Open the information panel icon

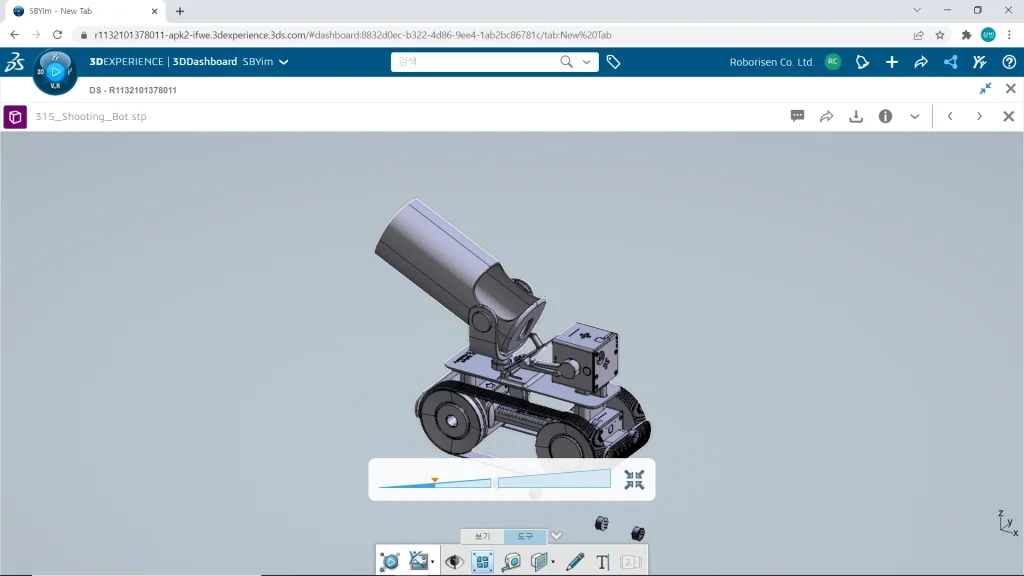tap(885, 116)
